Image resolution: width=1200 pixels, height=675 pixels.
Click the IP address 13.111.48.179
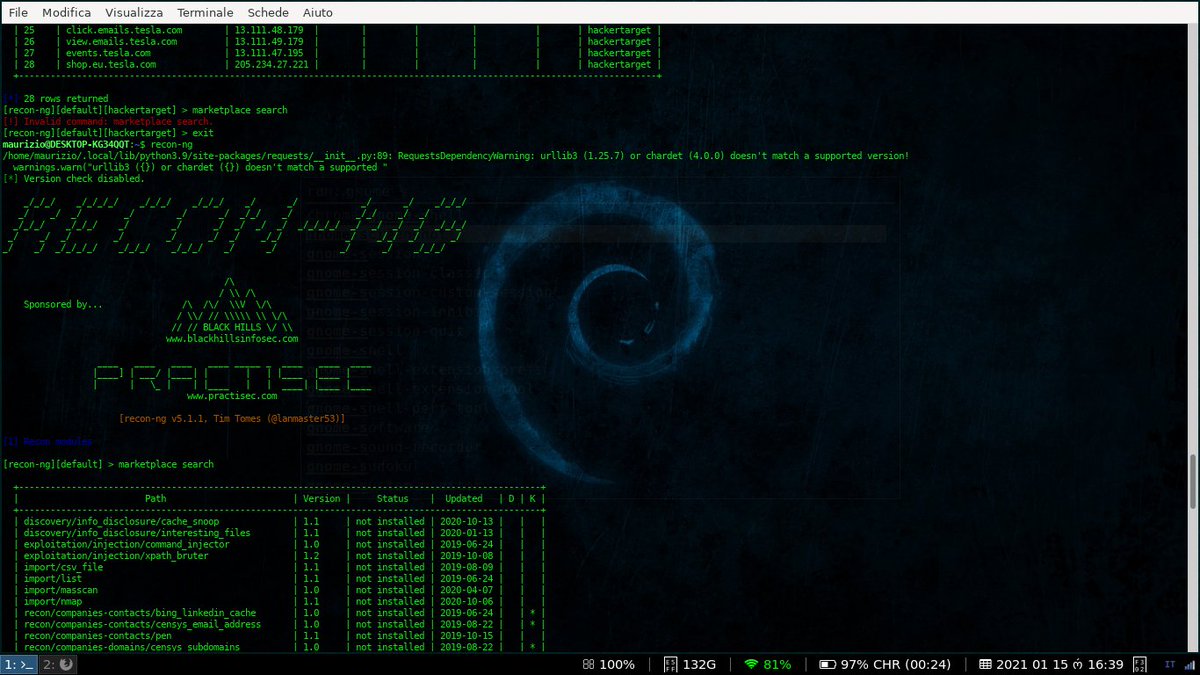coord(269,31)
